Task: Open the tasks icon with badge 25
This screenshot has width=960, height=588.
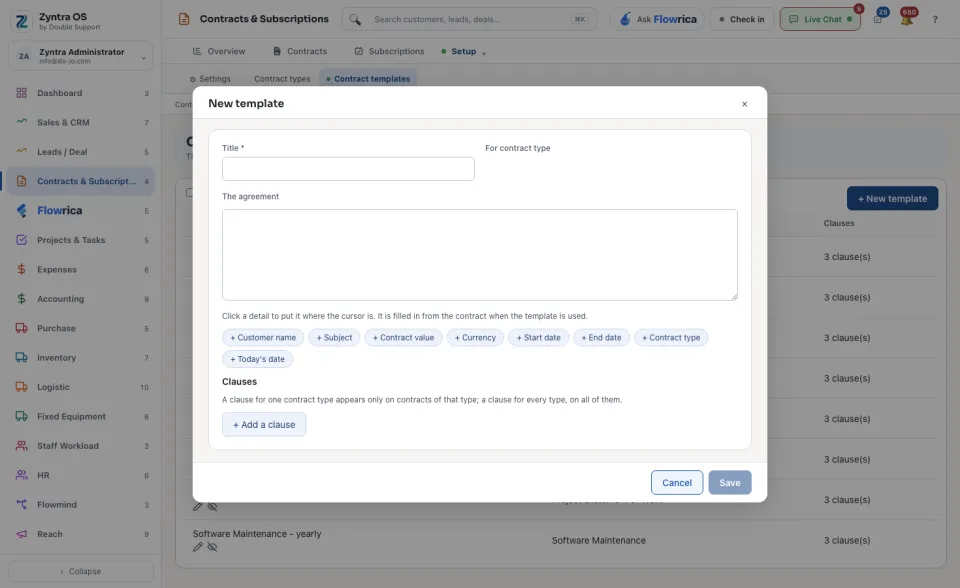Action: coord(878,19)
